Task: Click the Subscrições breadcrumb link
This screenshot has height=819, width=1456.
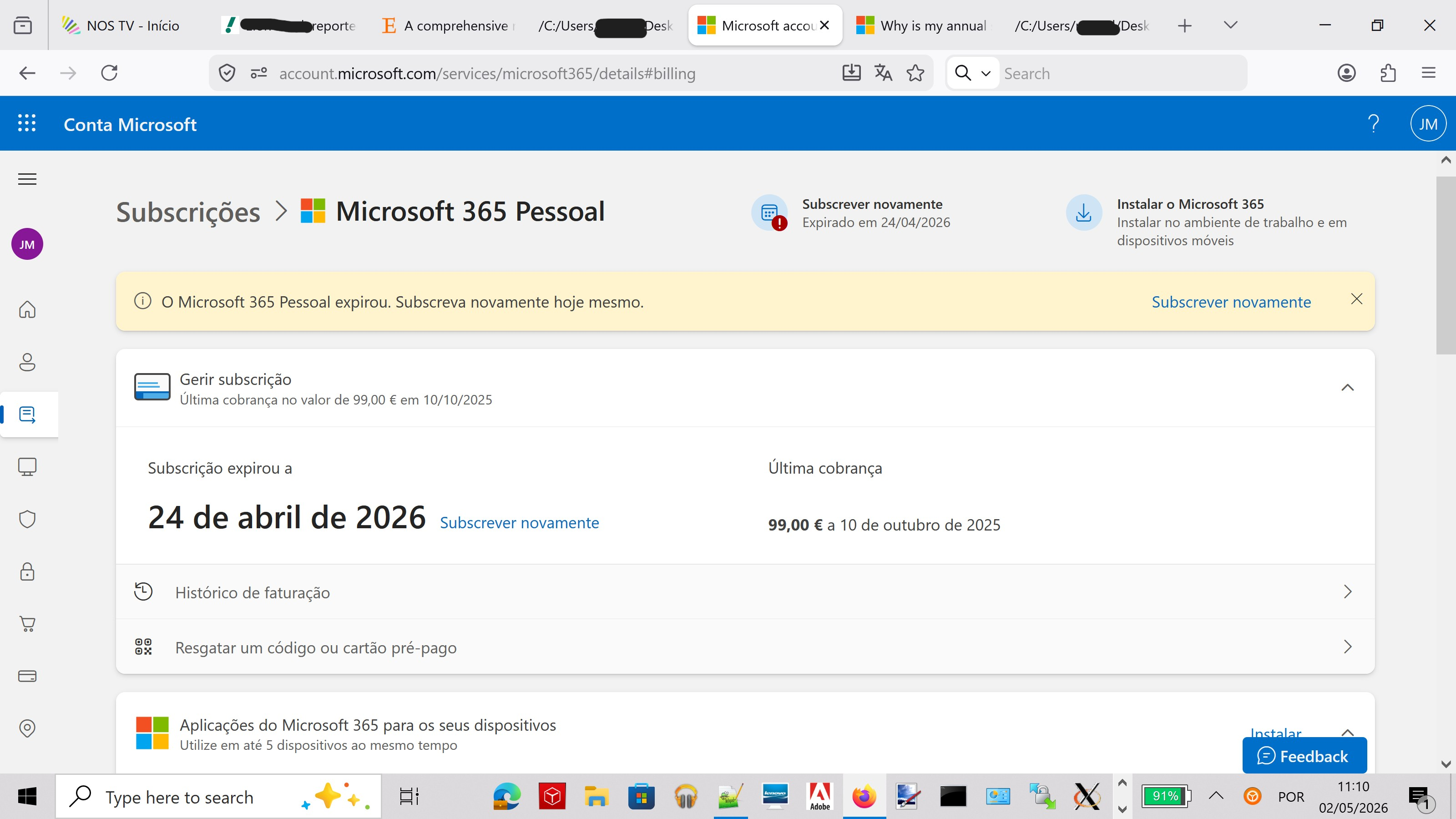Action: tap(188, 212)
